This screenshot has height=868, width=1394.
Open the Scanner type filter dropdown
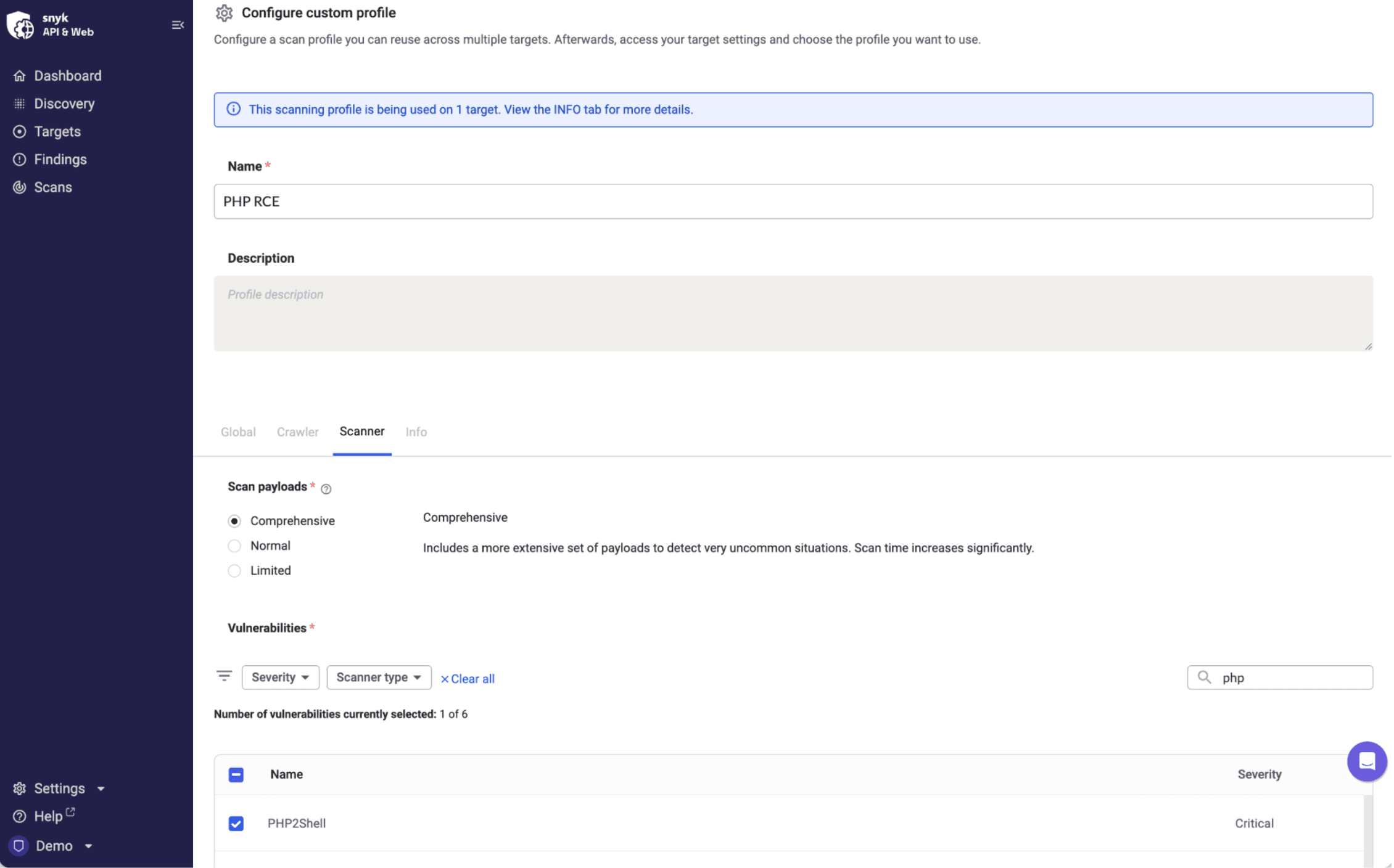coord(379,677)
